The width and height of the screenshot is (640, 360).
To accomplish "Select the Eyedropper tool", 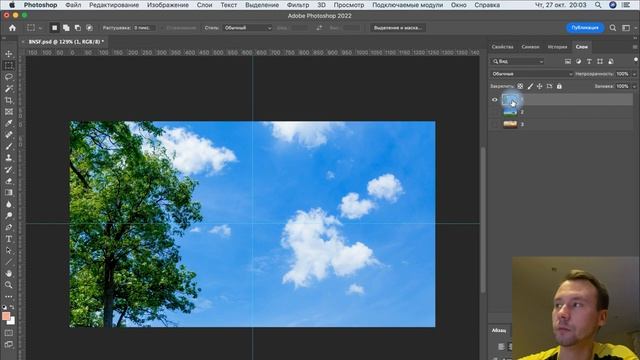I will [9, 123].
